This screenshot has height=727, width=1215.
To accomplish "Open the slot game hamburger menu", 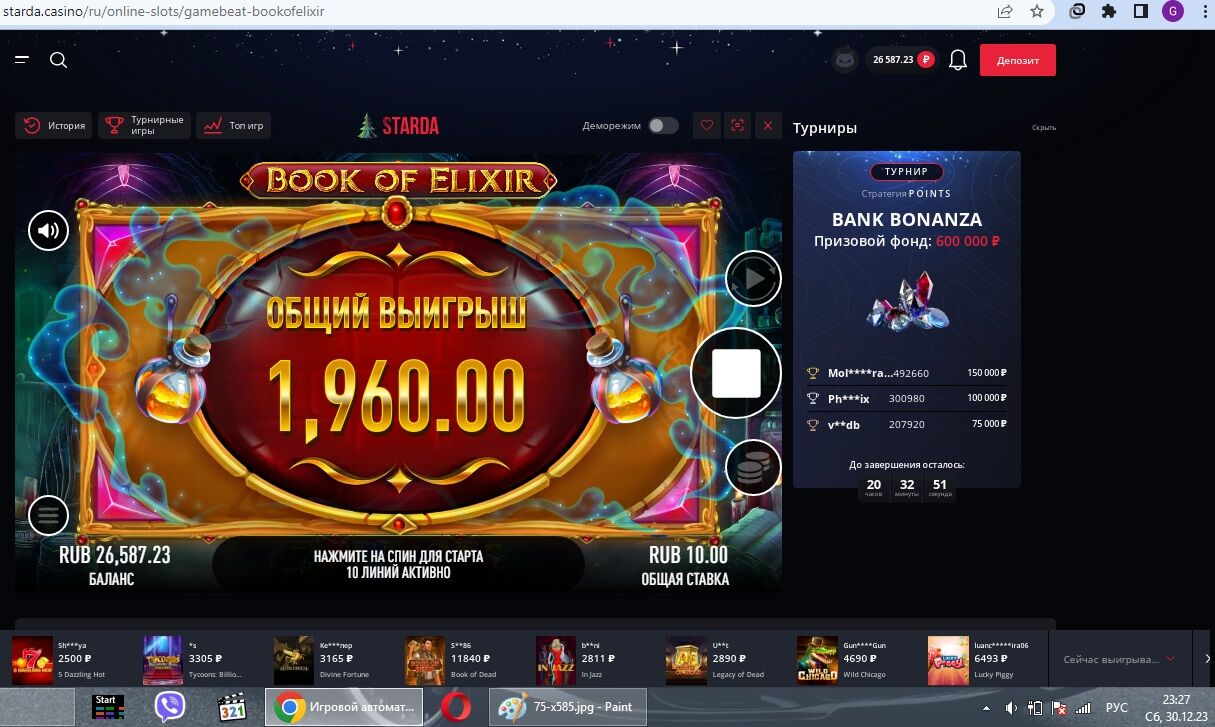I will tap(48, 516).
